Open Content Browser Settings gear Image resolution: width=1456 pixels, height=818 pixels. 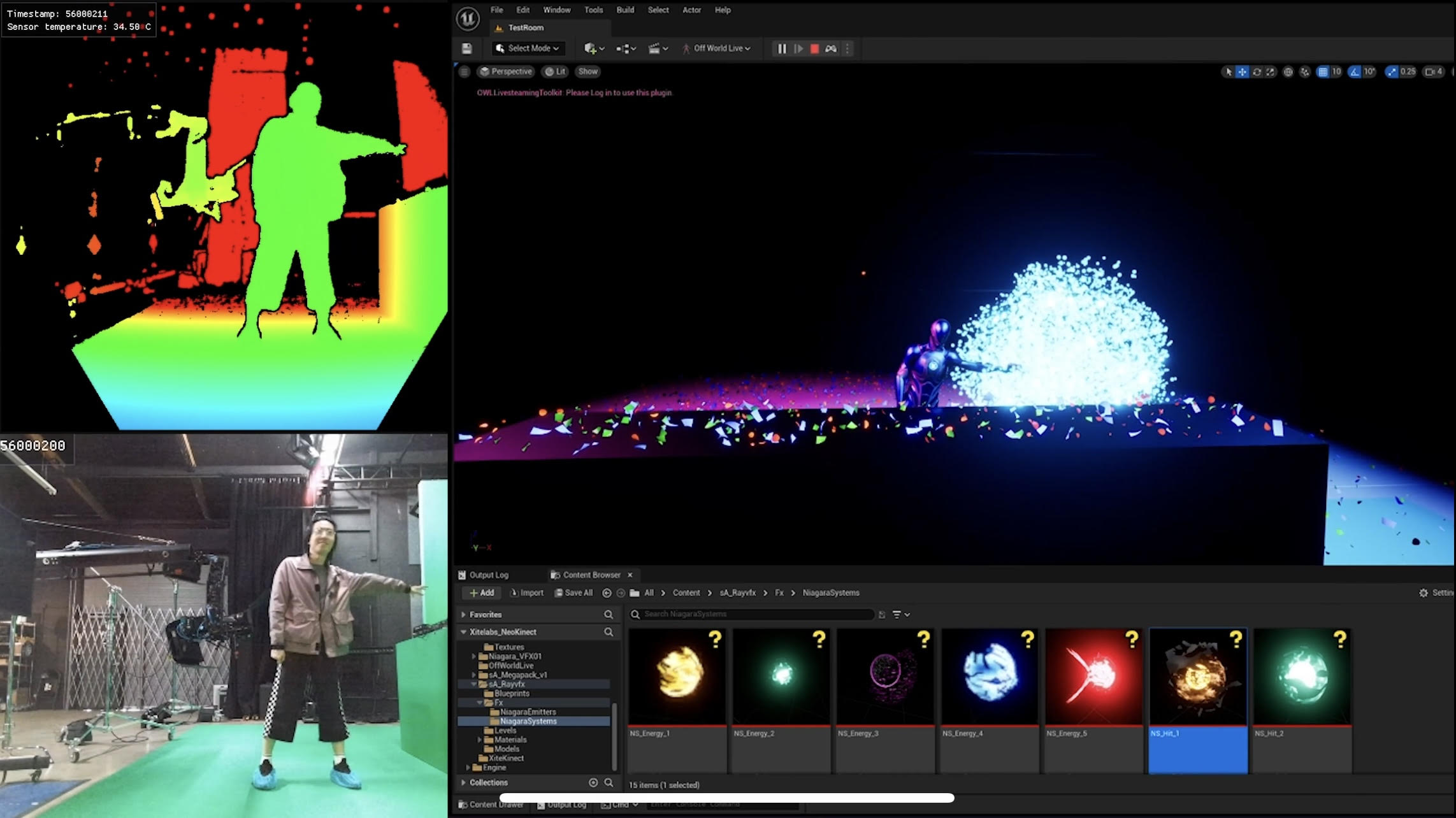[x=1424, y=592]
